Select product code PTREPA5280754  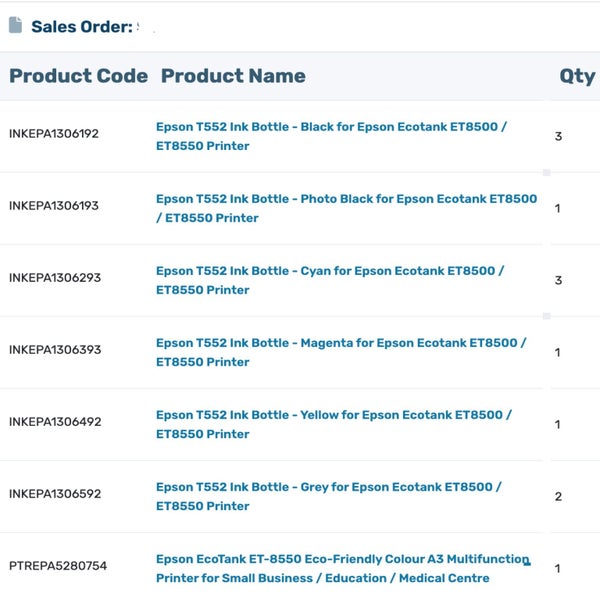57,566
